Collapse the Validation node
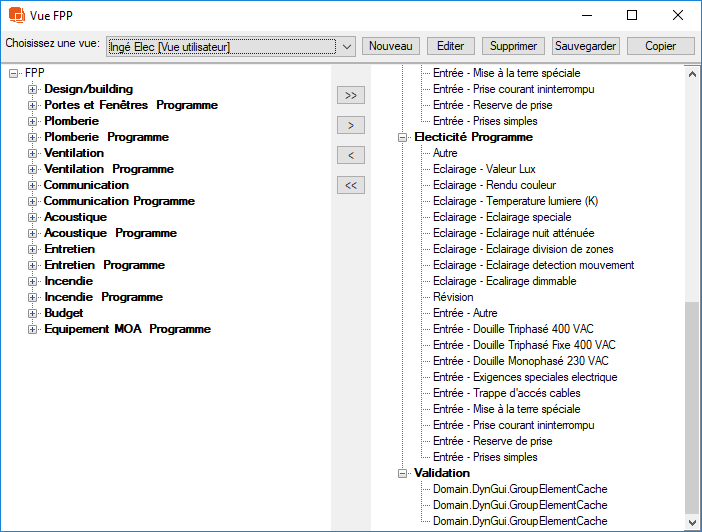The width and height of the screenshot is (702, 532). coord(403,473)
